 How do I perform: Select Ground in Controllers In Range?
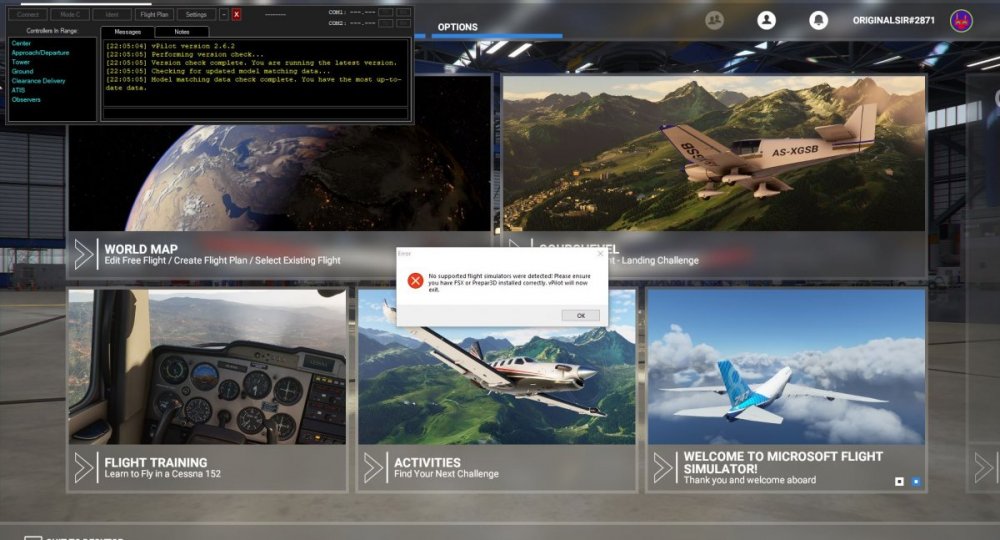(22, 71)
